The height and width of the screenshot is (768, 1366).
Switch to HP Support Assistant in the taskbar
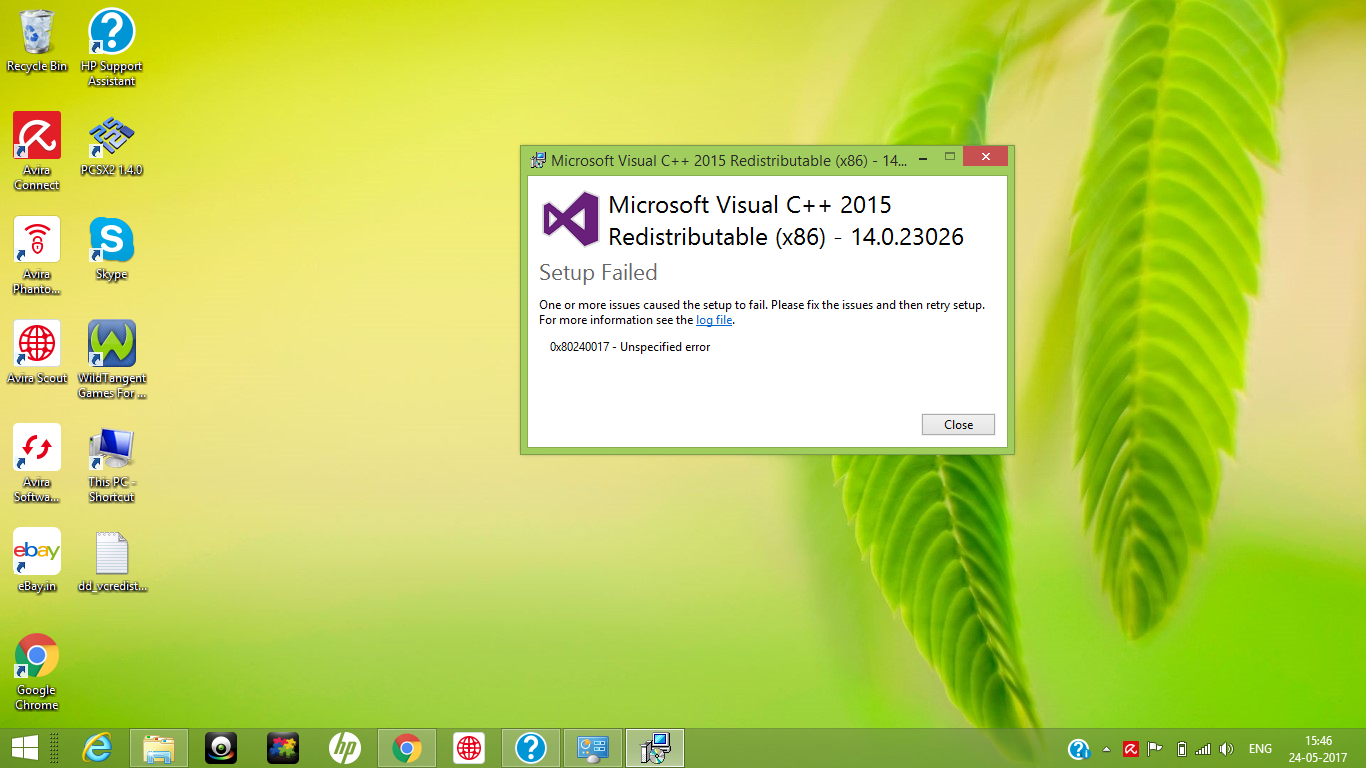[x=531, y=747]
